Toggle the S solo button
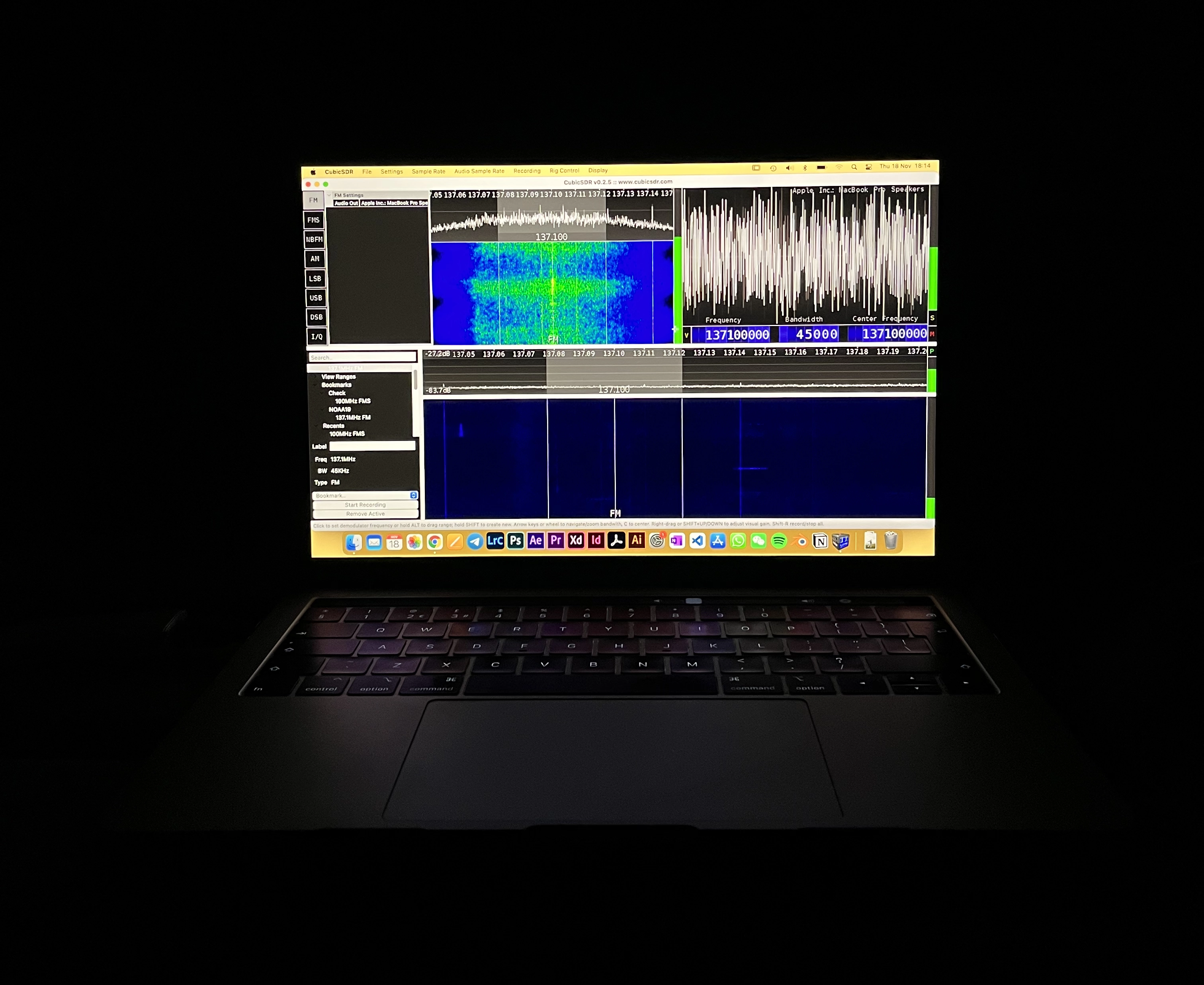The width and height of the screenshot is (1204, 985). tap(932, 318)
